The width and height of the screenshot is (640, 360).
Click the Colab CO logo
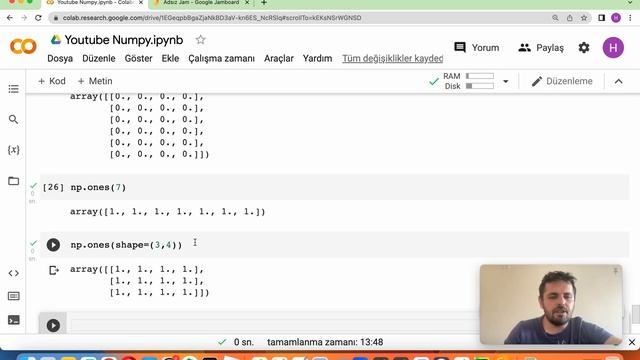pyautogui.click(x=23, y=47)
